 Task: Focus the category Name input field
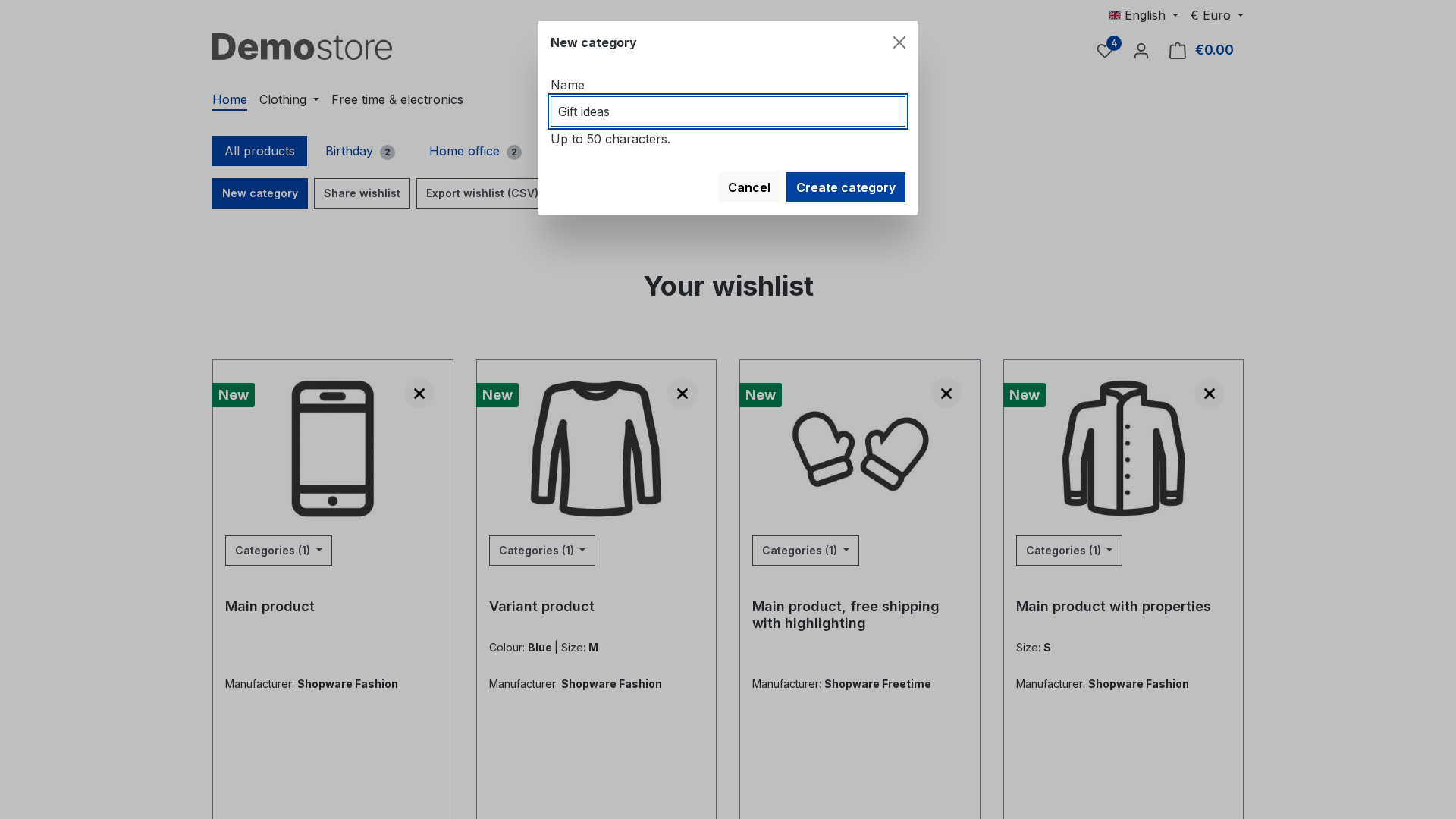point(728,111)
